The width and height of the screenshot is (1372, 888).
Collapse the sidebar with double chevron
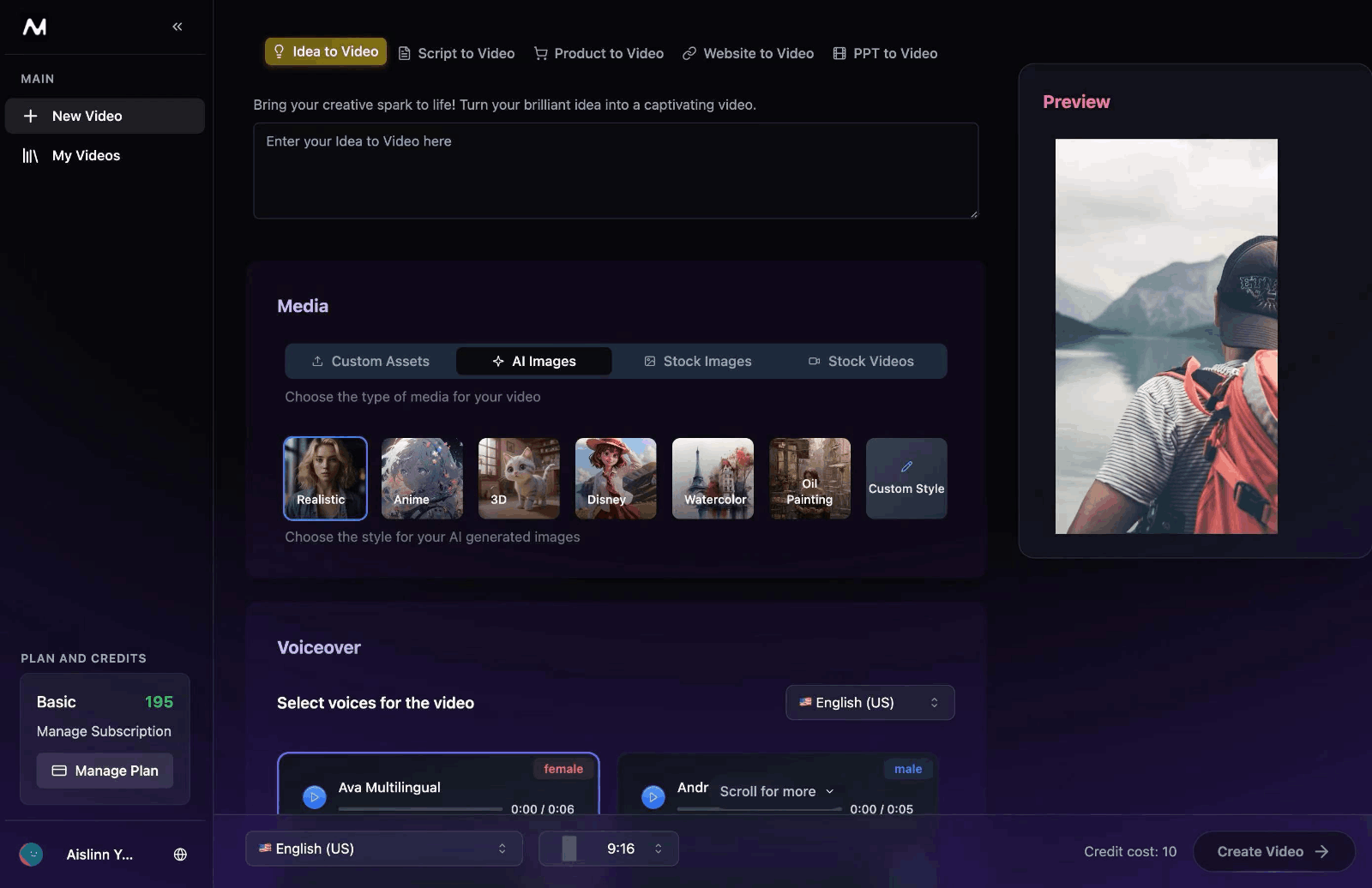(x=178, y=27)
